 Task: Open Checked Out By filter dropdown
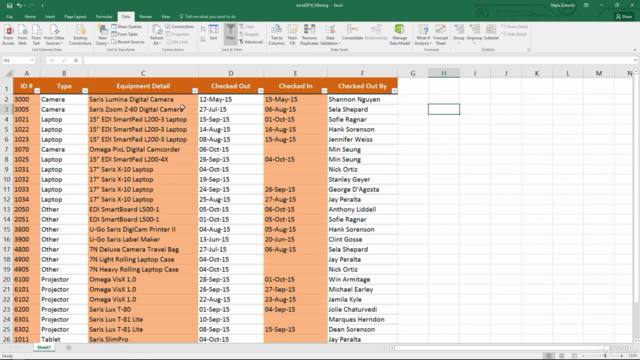point(394,91)
